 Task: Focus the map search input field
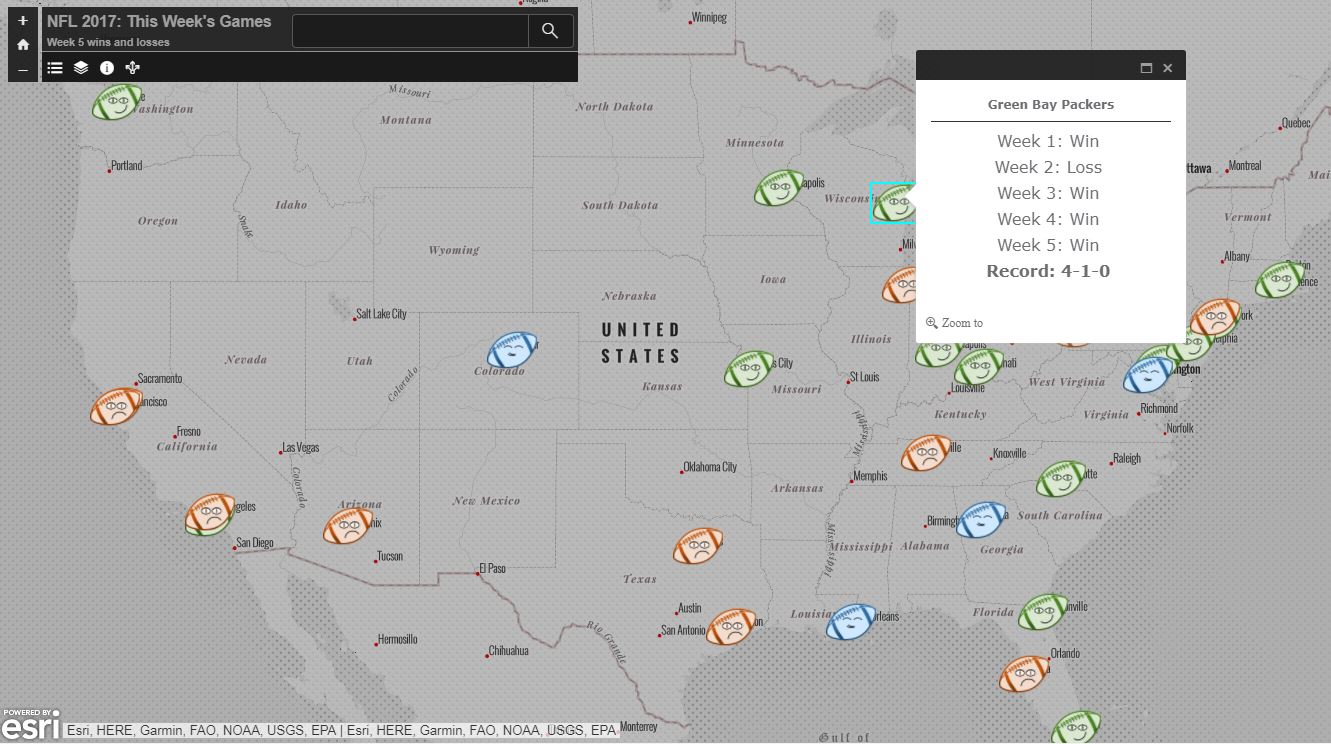coord(410,31)
